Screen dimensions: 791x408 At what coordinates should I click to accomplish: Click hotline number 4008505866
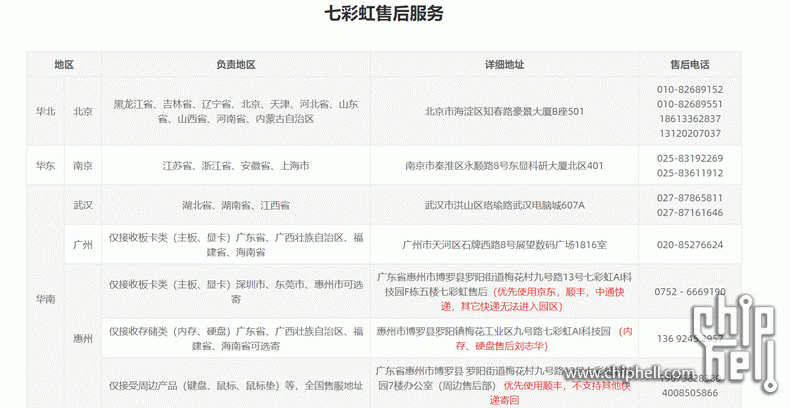pos(690,392)
